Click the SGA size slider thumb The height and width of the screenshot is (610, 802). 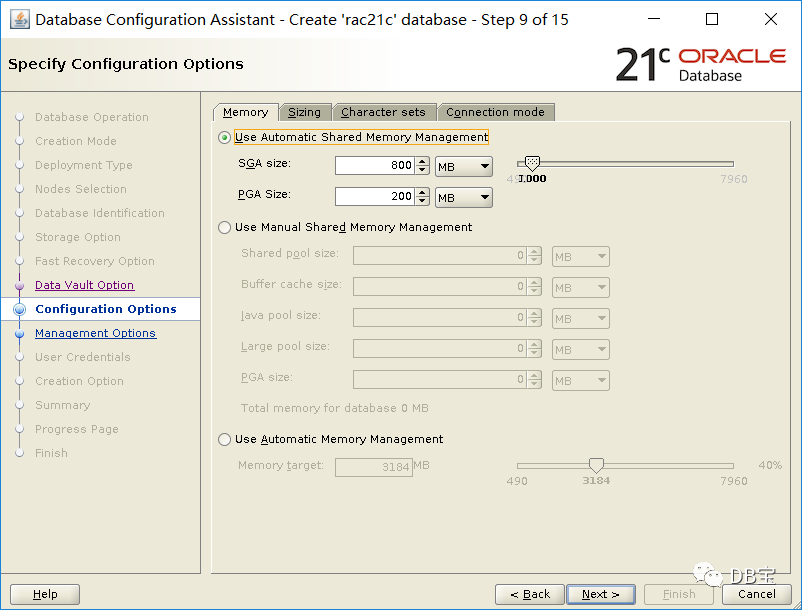[532, 164]
